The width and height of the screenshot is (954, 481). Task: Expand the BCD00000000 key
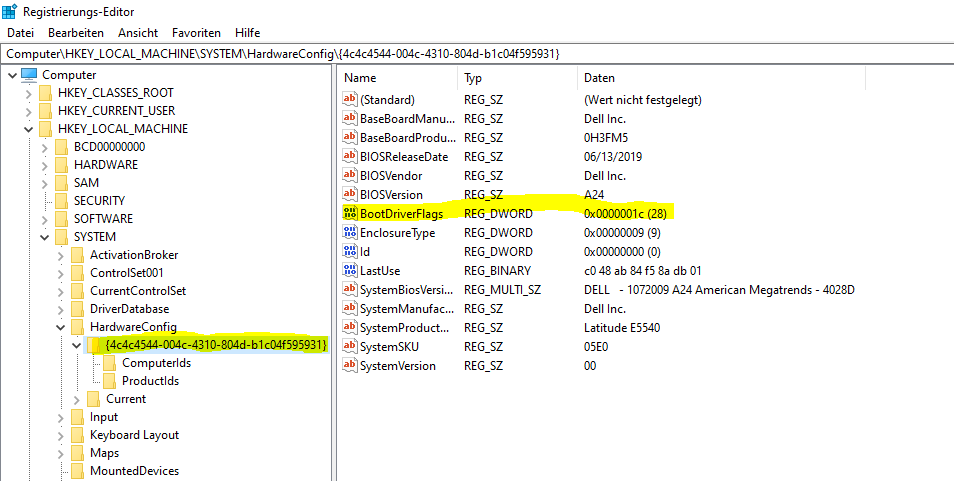pyautogui.click(x=44, y=147)
